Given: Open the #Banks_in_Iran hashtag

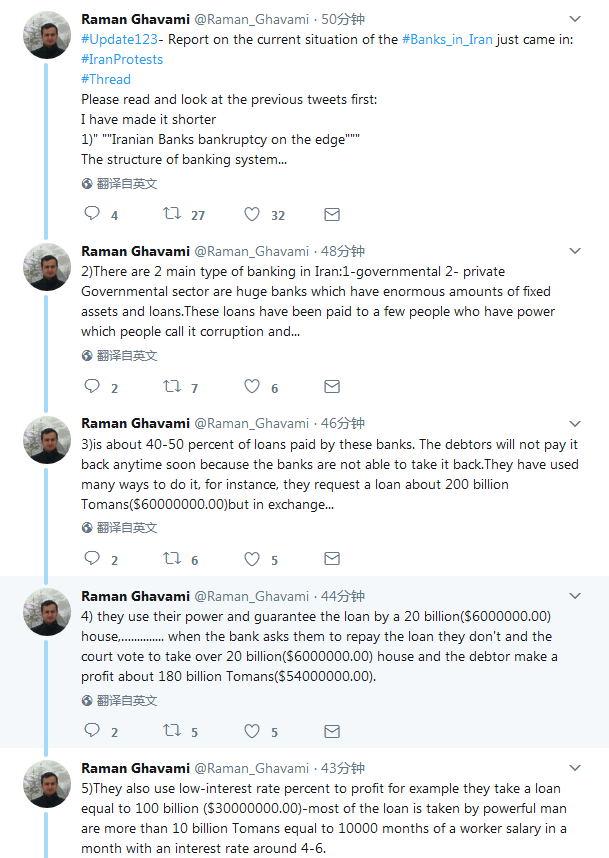Looking at the screenshot, I should pos(447,39).
